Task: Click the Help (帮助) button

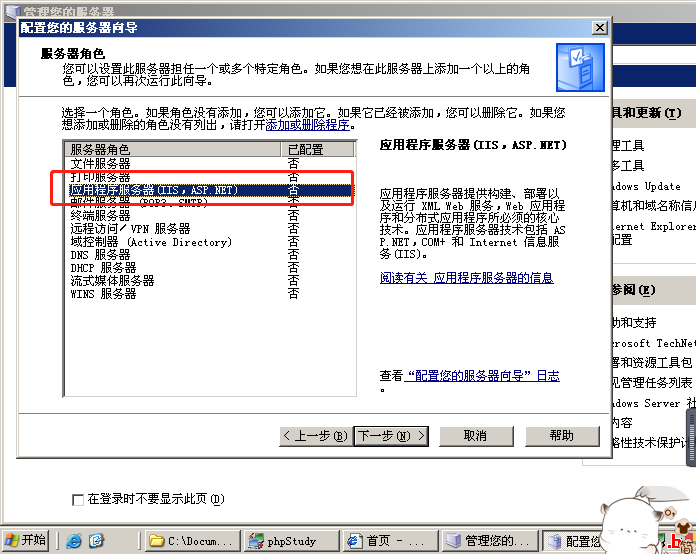Action: 562,436
